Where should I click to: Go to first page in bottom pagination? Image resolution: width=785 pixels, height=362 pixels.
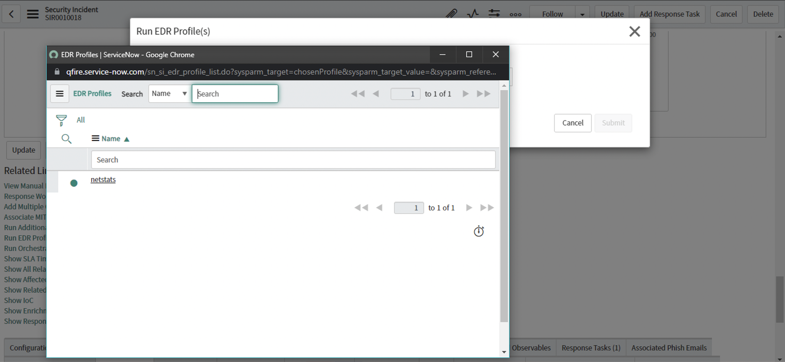361,207
